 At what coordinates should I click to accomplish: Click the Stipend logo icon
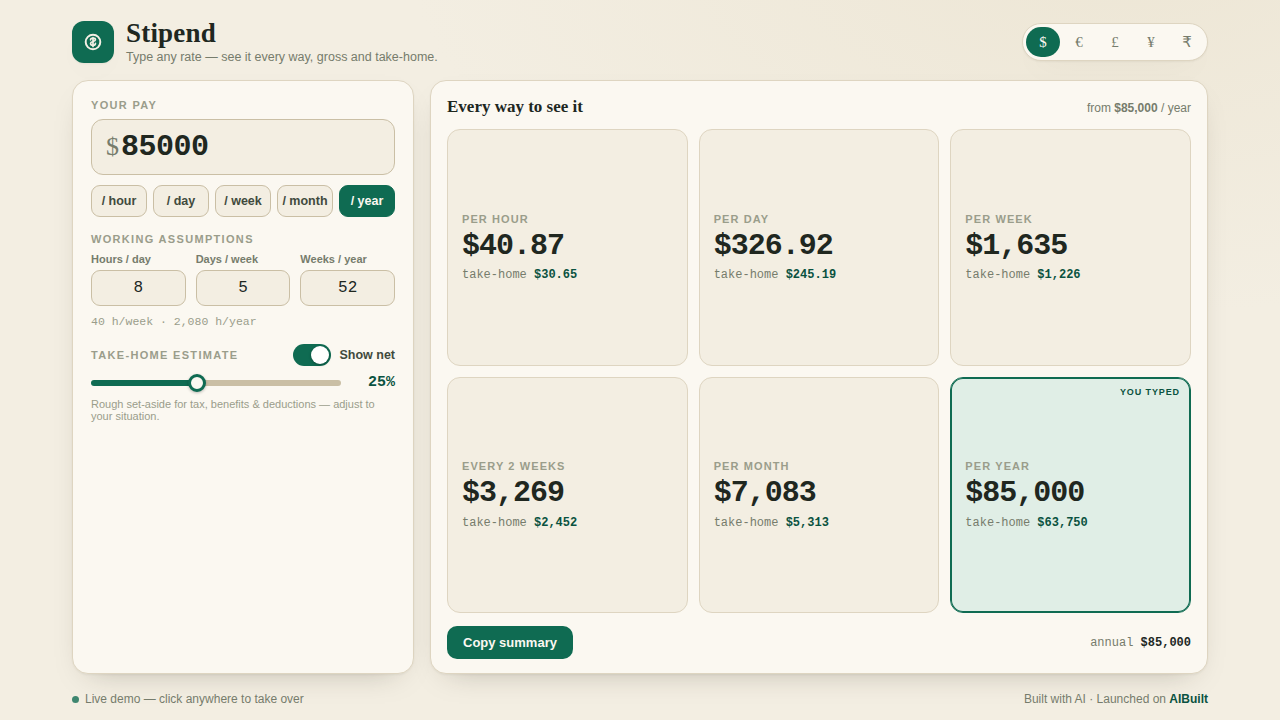(x=93, y=42)
